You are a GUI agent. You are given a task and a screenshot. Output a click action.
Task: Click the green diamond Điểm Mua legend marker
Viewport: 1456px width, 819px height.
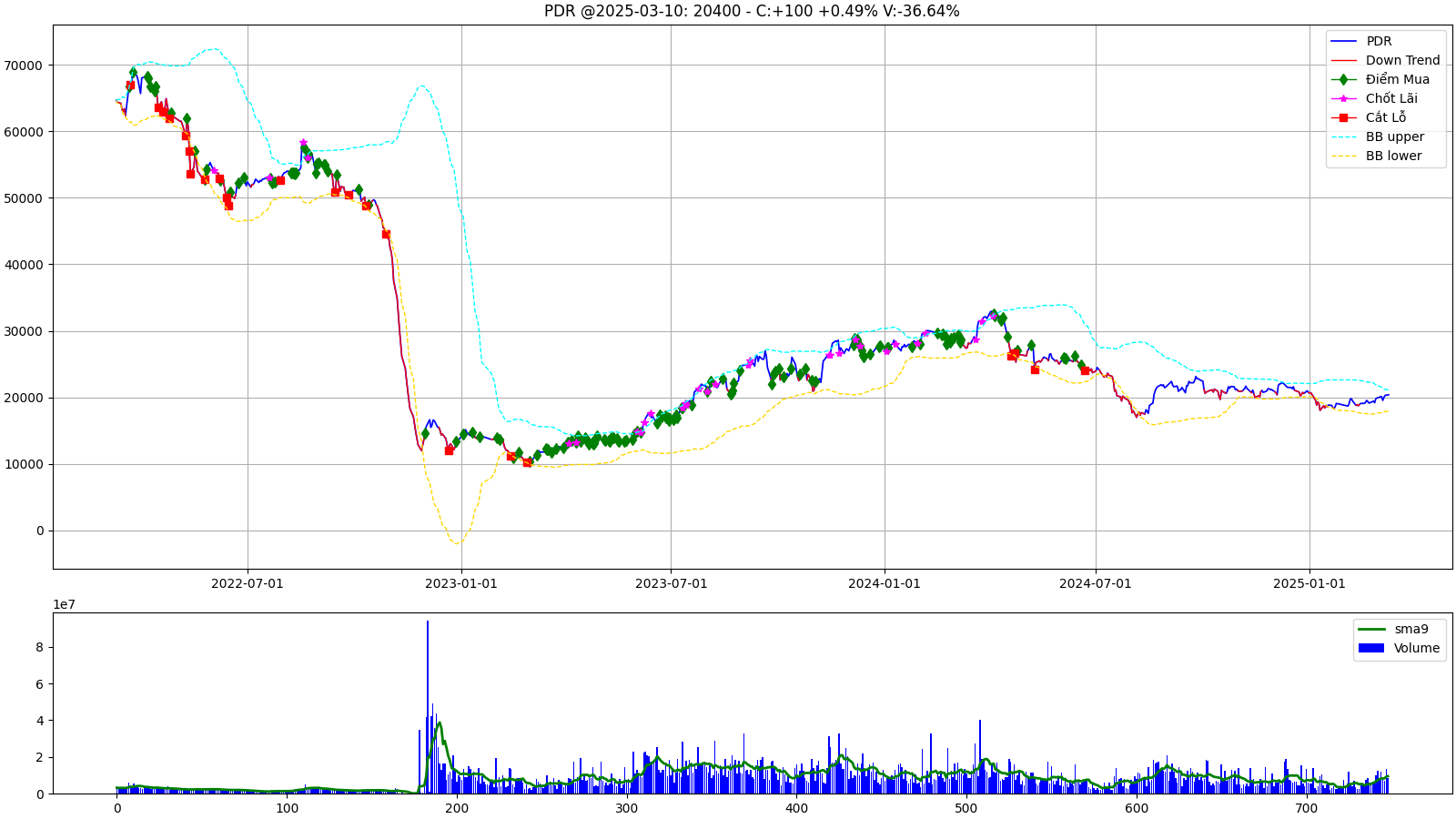(1343, 79)
